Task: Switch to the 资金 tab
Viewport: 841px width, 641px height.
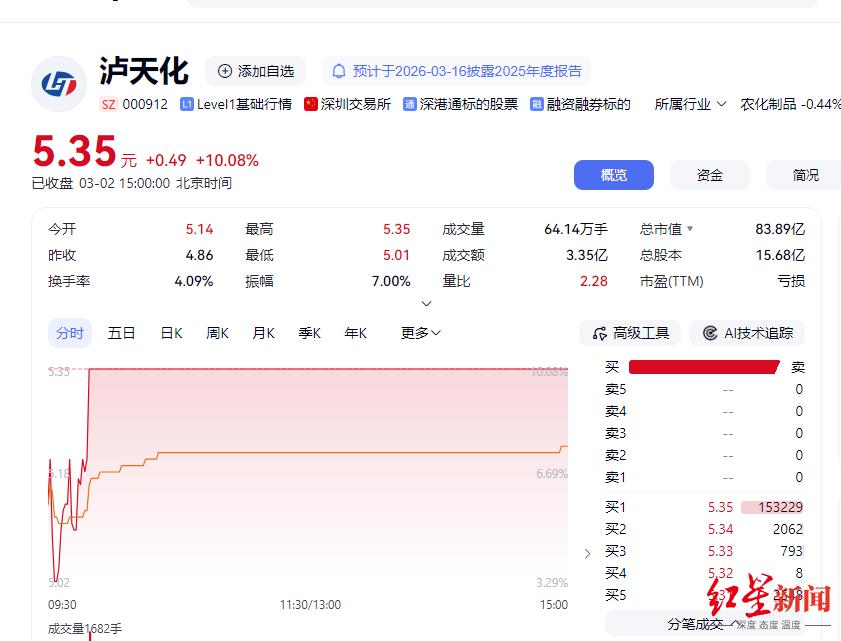Action: coord(710,175)
